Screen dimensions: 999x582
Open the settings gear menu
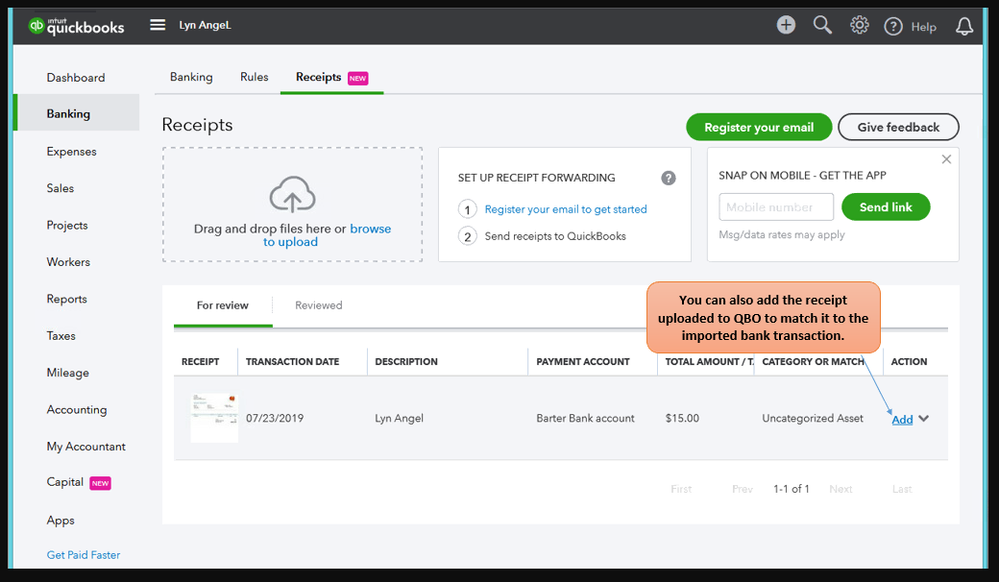coord(859,25)
